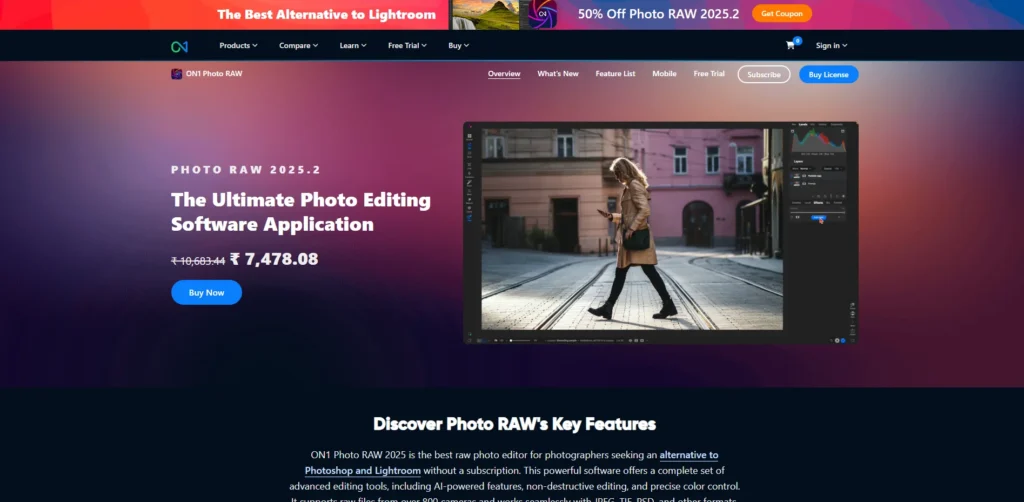Expand the Products dropdown menu
The width and height of the screenshot is (1024, 502).
click(x=238, y=46)
